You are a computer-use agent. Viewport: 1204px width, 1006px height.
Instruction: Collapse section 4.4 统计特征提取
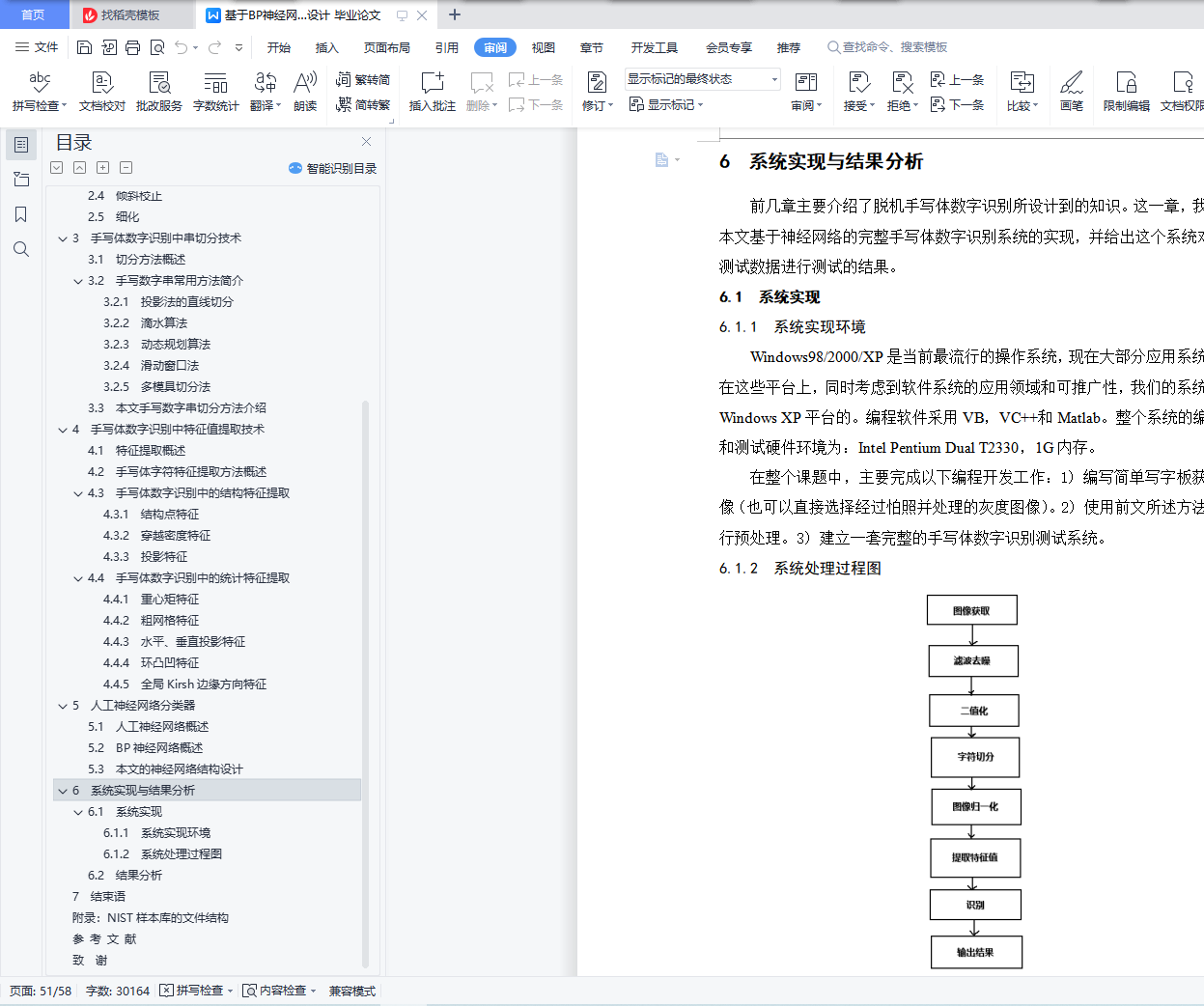(x=78, y=578)
